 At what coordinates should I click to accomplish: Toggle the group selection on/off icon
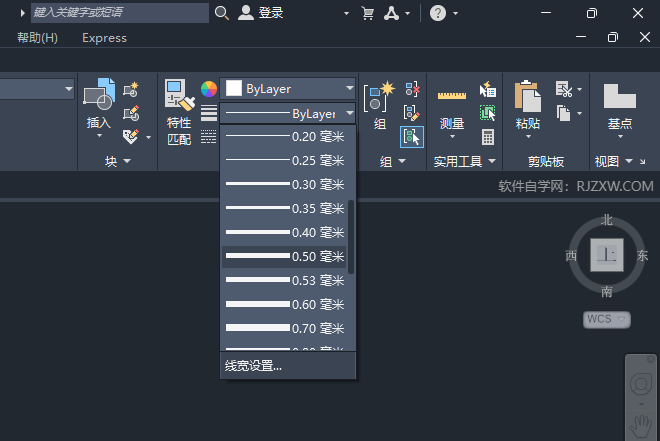pos(412,137)
